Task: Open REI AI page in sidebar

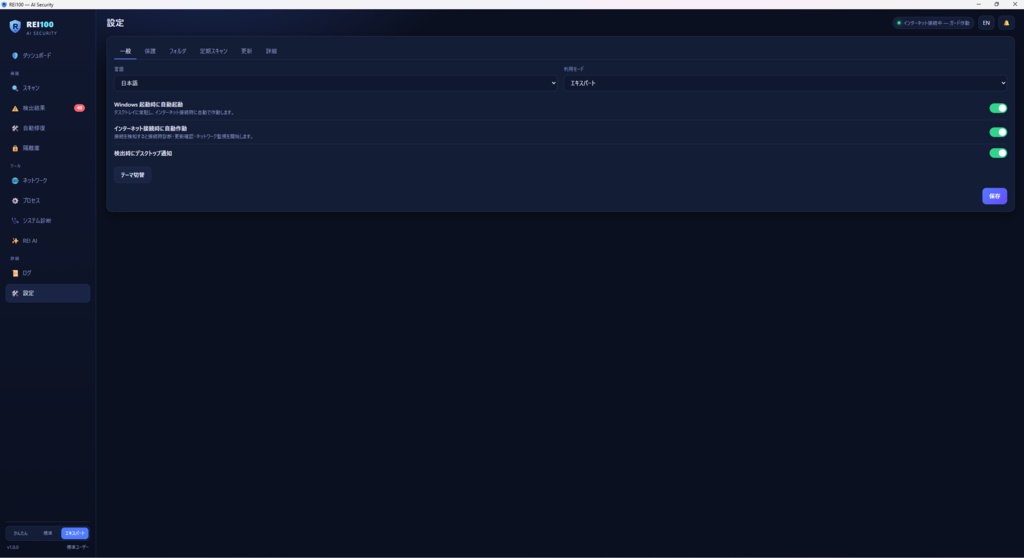Action: 48,241
